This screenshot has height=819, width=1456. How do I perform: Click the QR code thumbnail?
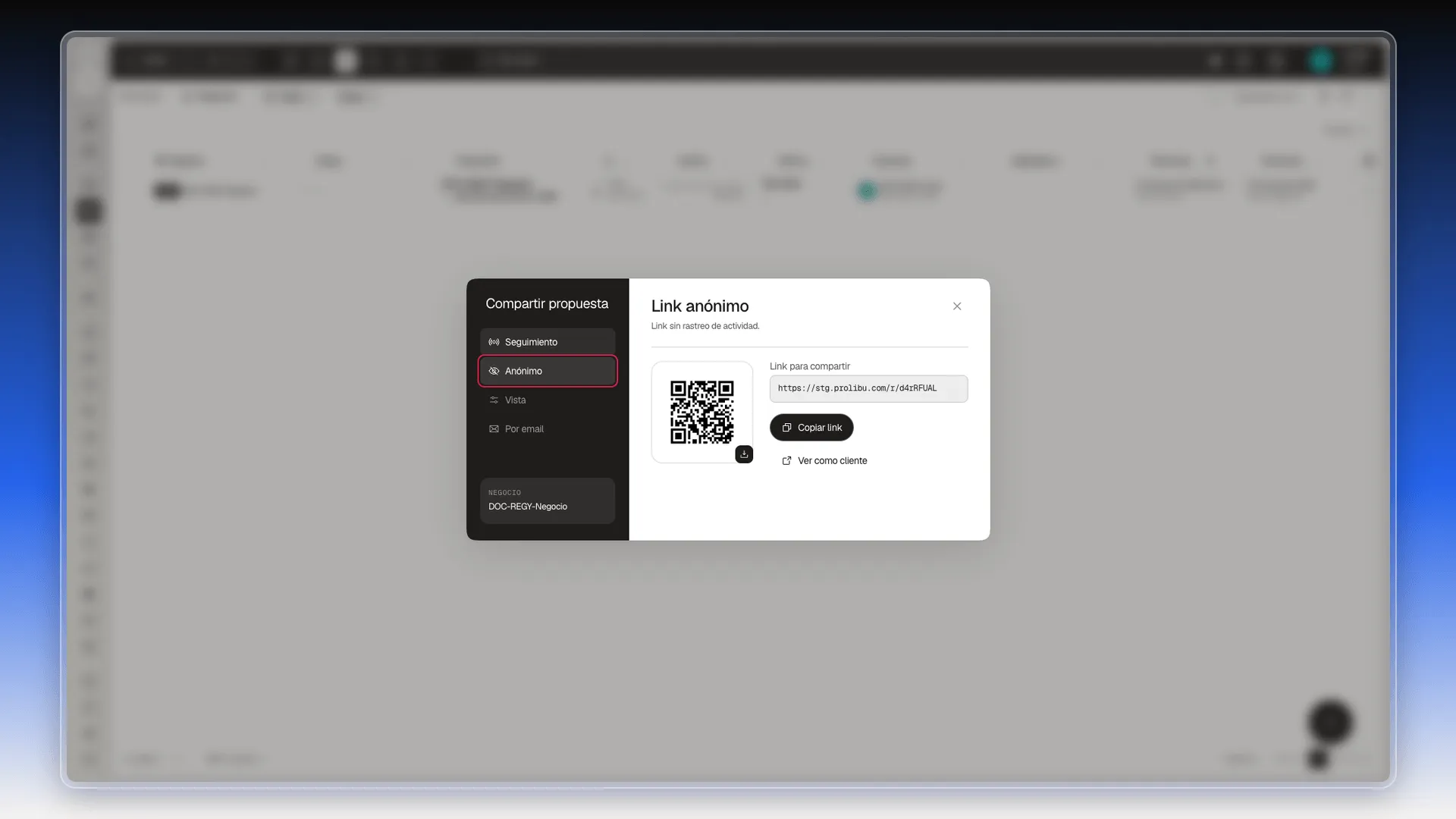[x=701, y=412]
